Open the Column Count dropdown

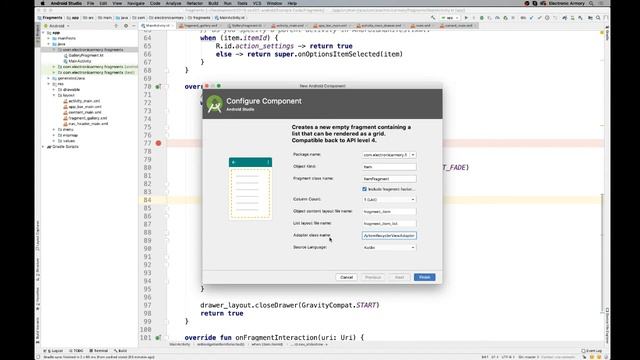click(x=389, y=200)
